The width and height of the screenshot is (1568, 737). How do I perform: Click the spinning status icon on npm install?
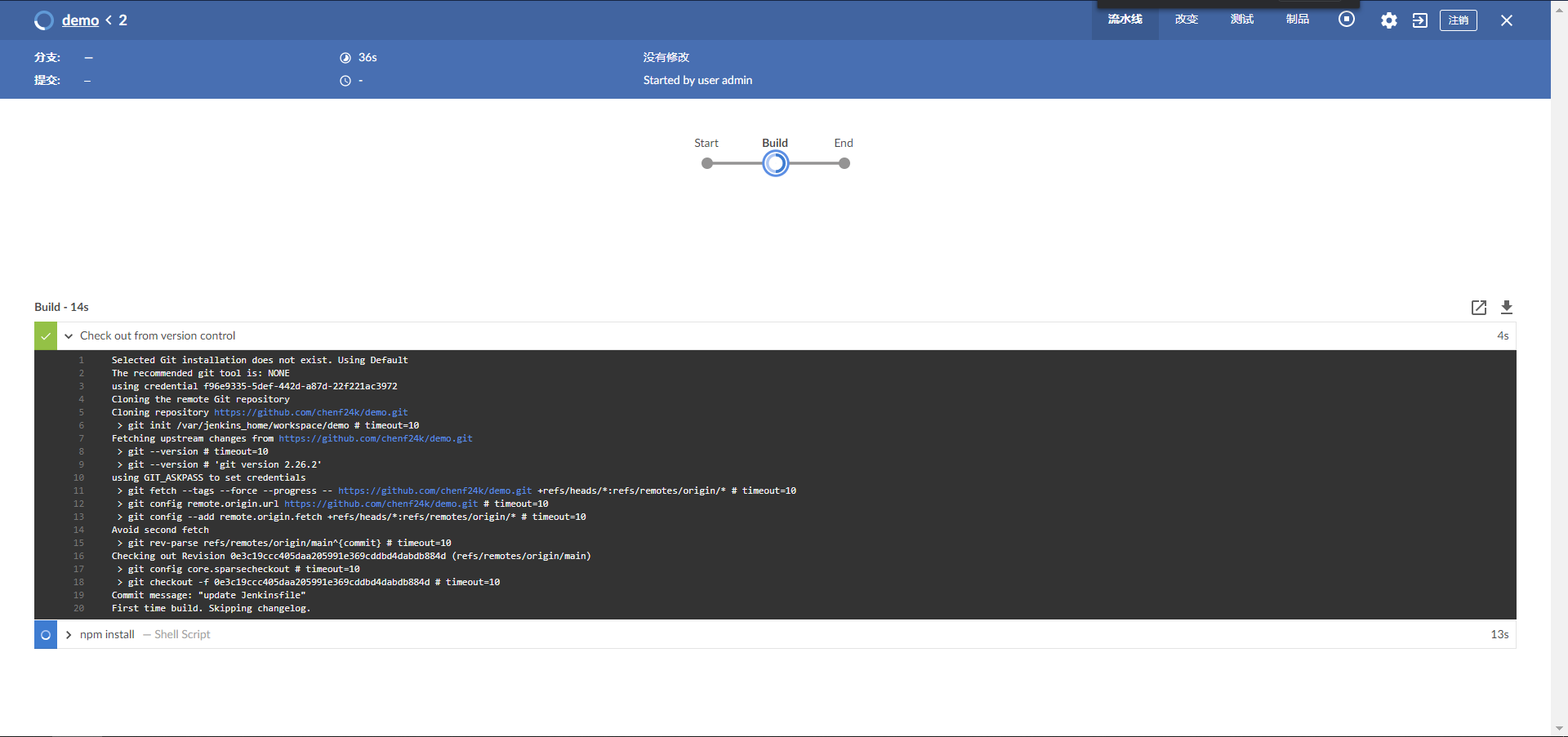(45, 634)
